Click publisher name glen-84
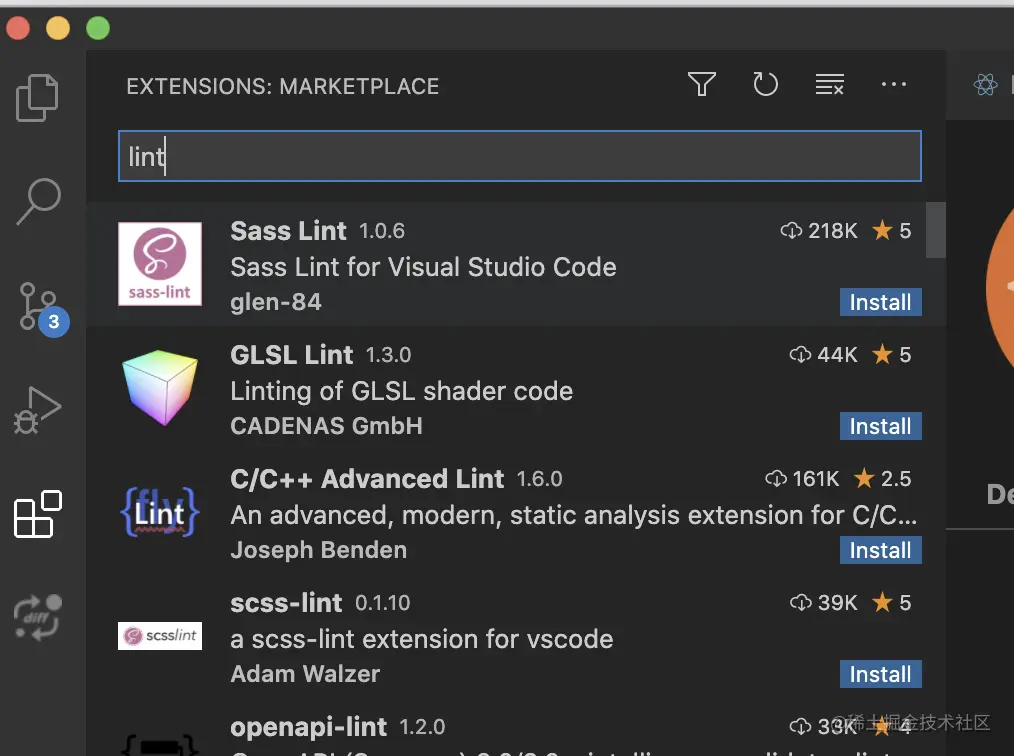Image resolution: width=1014 pixels, height=756 pixels. coord(275,302)
